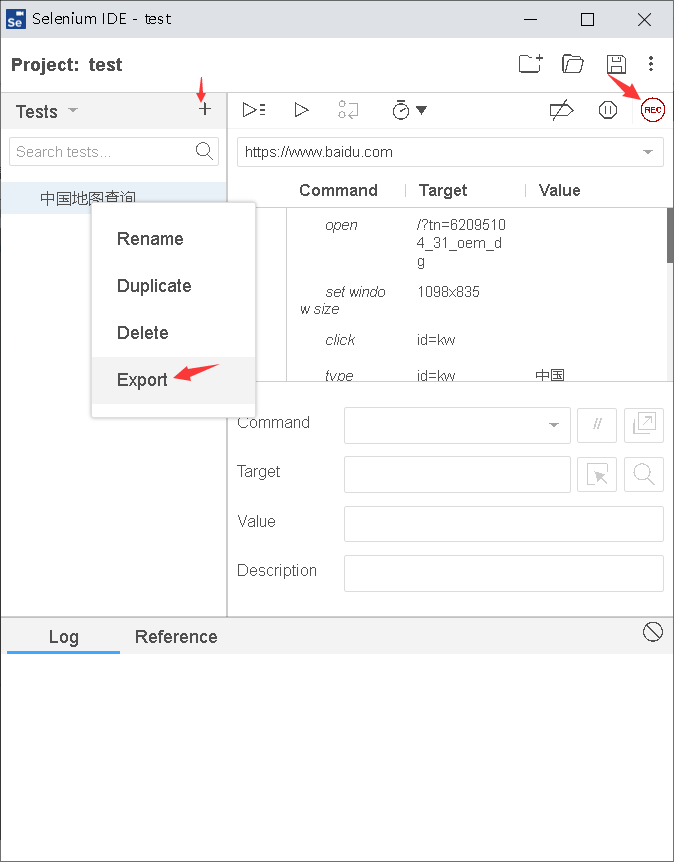
Task: Toggle the comment command button
Action: [597, 424]
